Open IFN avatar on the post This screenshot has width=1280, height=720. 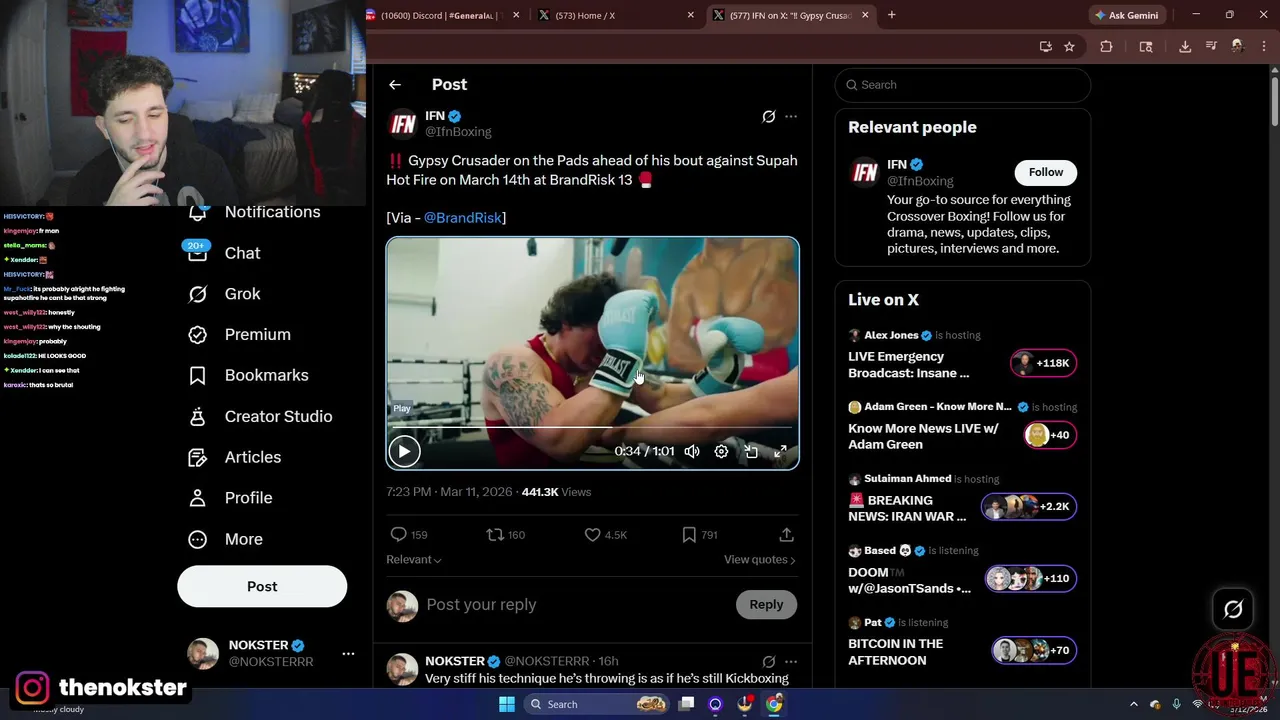(x=402, y=123)
